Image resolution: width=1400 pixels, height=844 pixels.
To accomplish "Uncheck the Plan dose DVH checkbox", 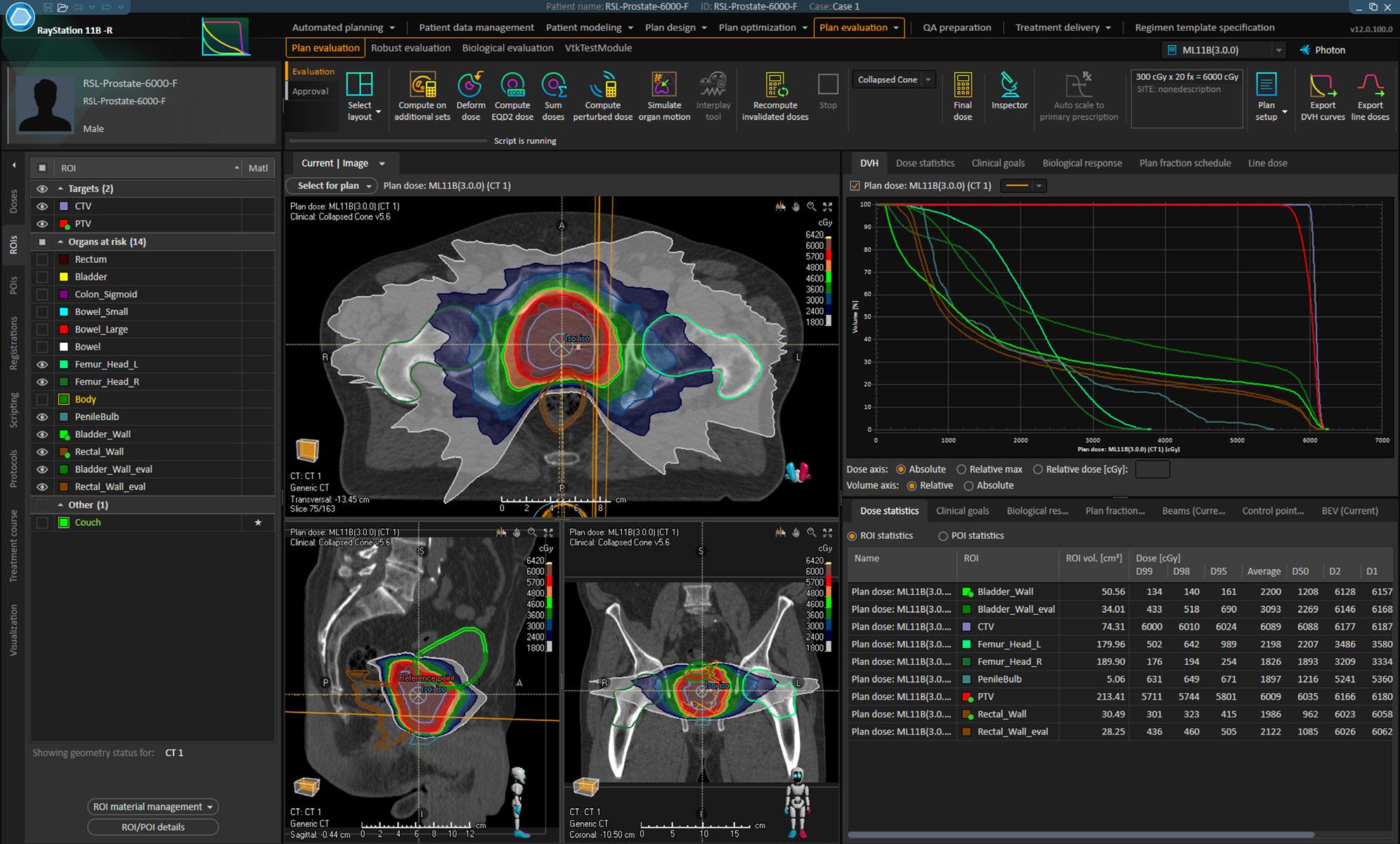I will click(x=855, y=186).
